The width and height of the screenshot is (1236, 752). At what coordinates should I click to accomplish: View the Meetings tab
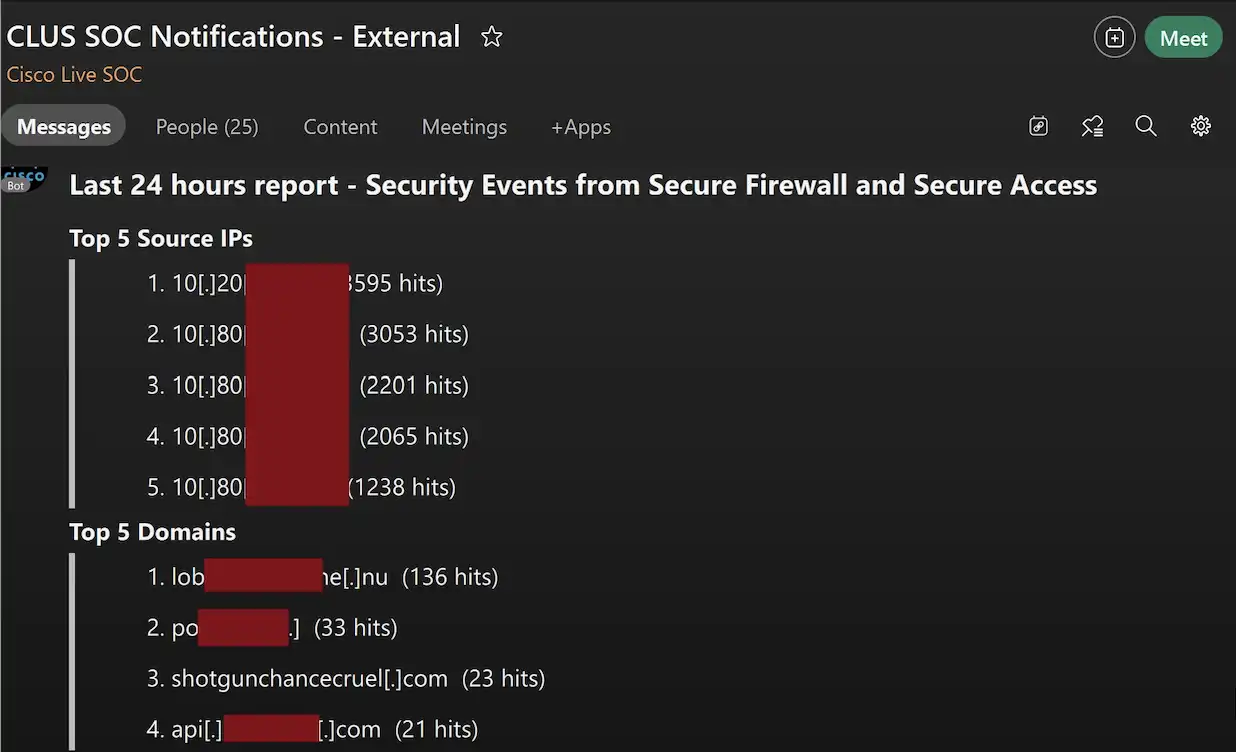[x=464, y=127]
